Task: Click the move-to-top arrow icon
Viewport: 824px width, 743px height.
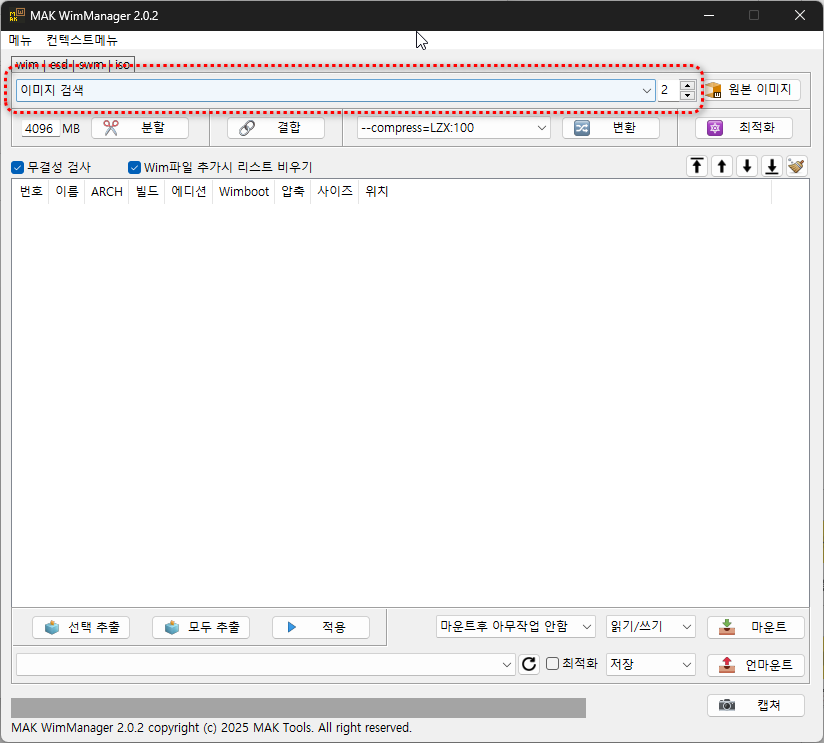Action: pyautogui.click(x=697, y=167)
